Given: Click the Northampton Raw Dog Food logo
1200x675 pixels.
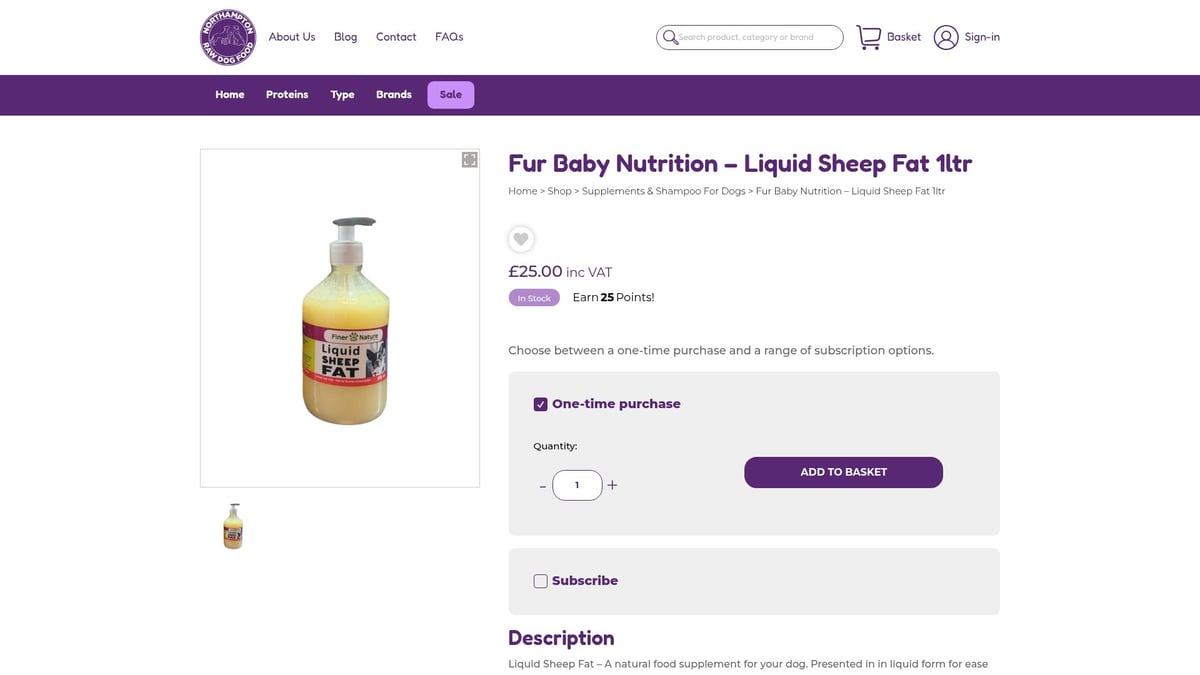Looking at the screenshot, I should (227, 37).
